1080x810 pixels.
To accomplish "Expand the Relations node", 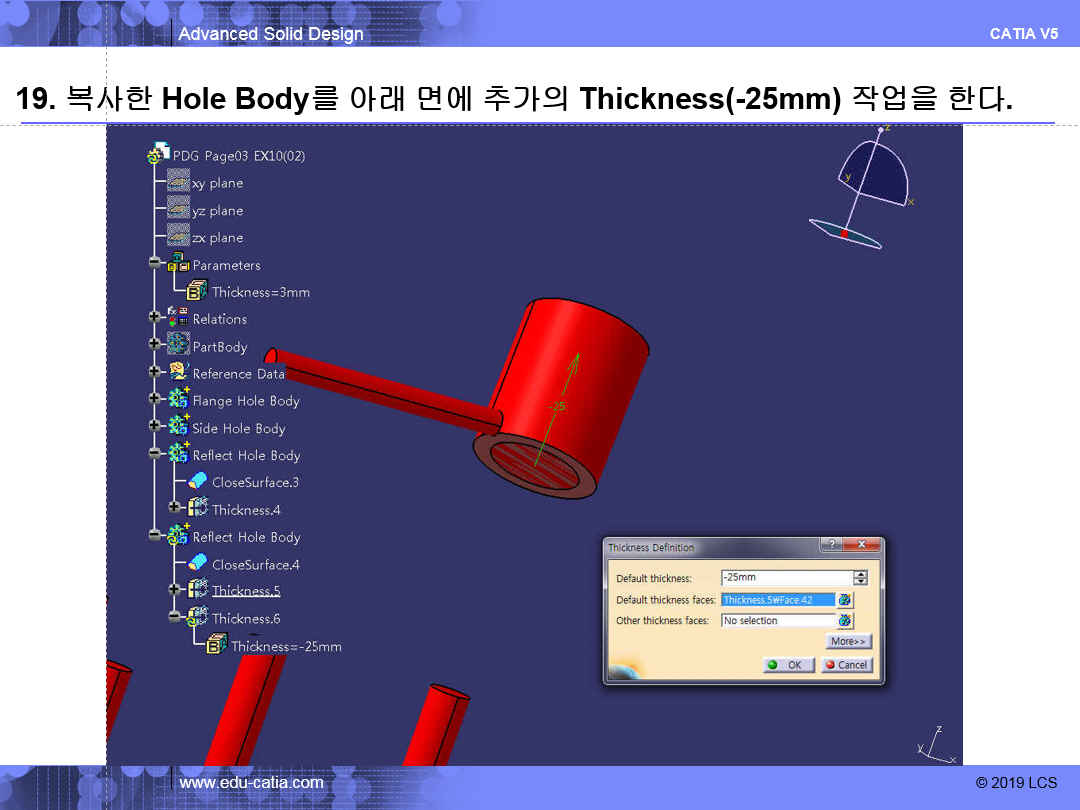I will tap(154, 319).
